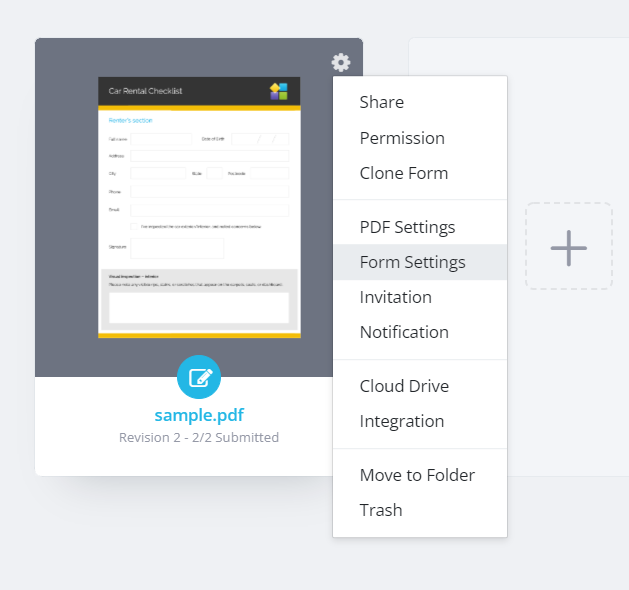
Task: Send the form to Trash
Action: (381, 510)
